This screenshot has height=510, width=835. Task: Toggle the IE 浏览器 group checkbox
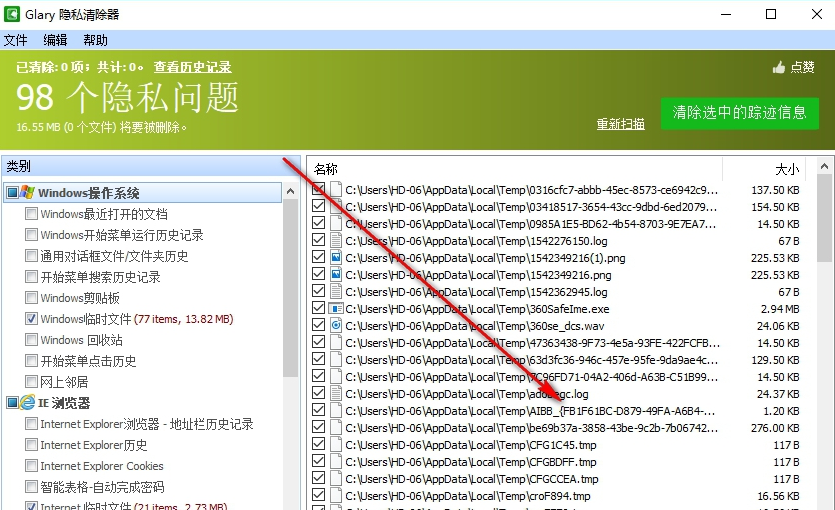point(12,402)
